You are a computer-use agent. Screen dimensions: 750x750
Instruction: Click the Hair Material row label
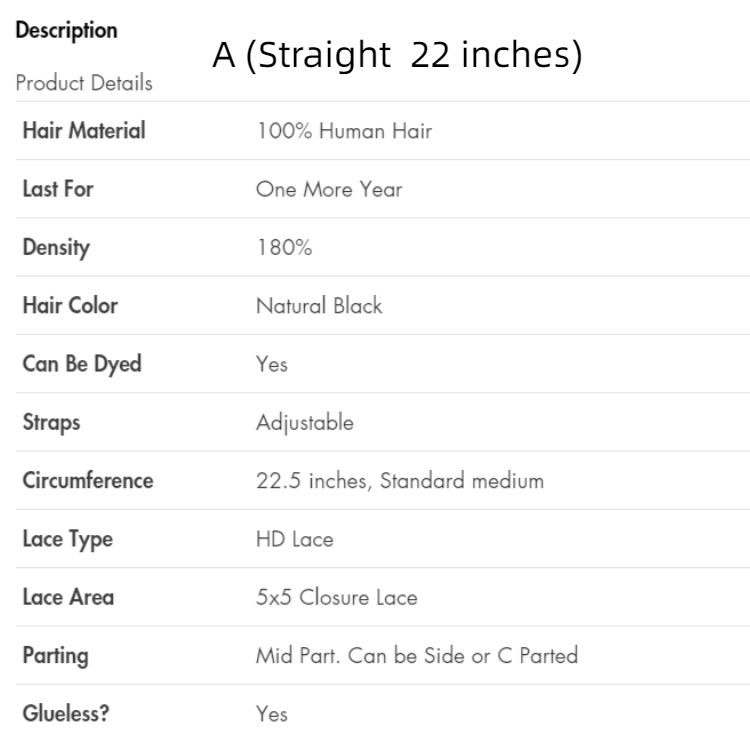[x=84, y=130]
